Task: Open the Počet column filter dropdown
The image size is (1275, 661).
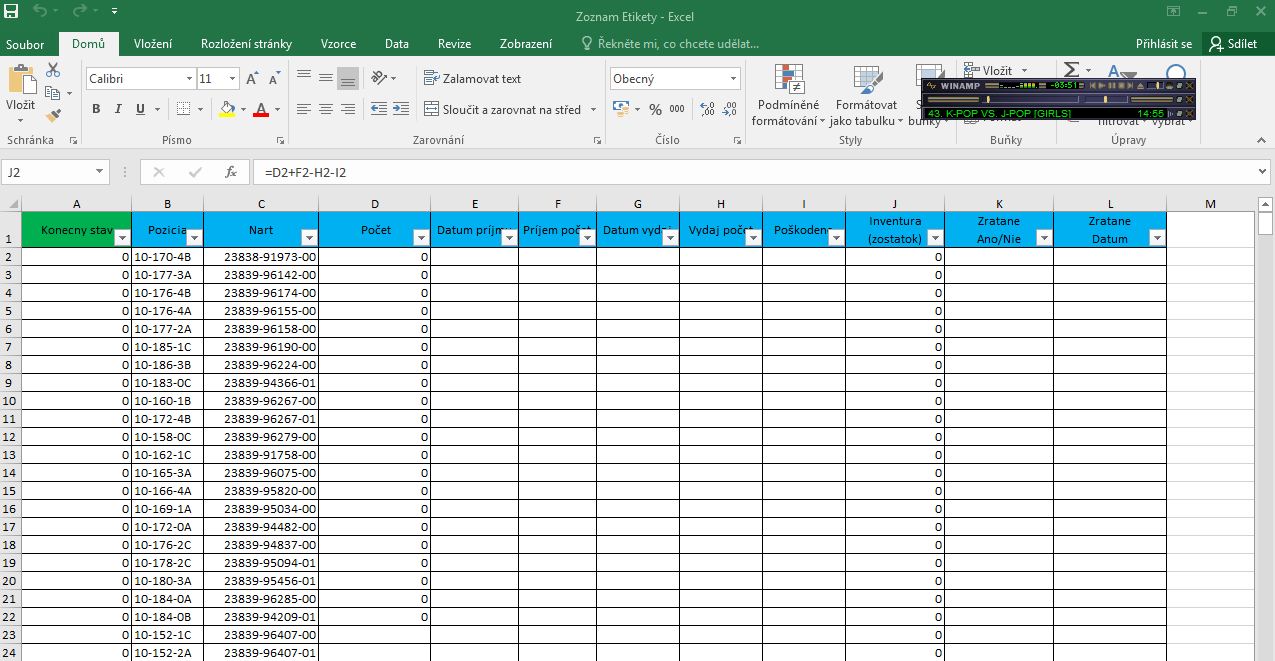Action: (x=421, y=238)
